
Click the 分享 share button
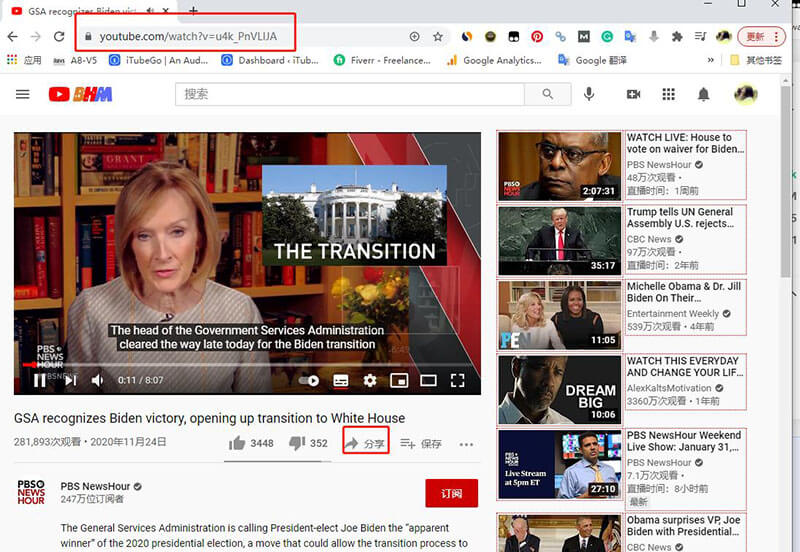(365, 443)
